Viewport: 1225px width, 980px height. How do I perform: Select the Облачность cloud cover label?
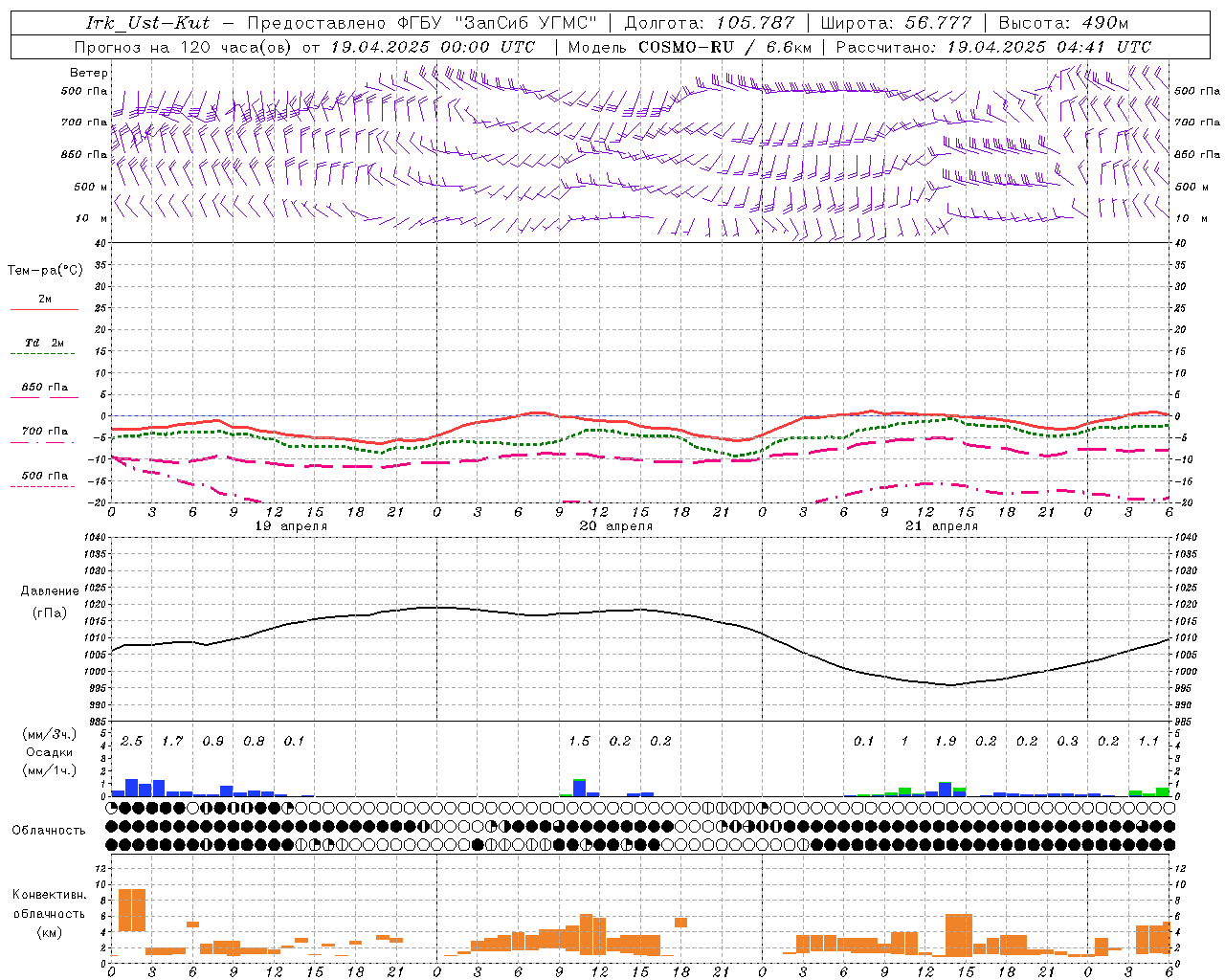(49, 831)
